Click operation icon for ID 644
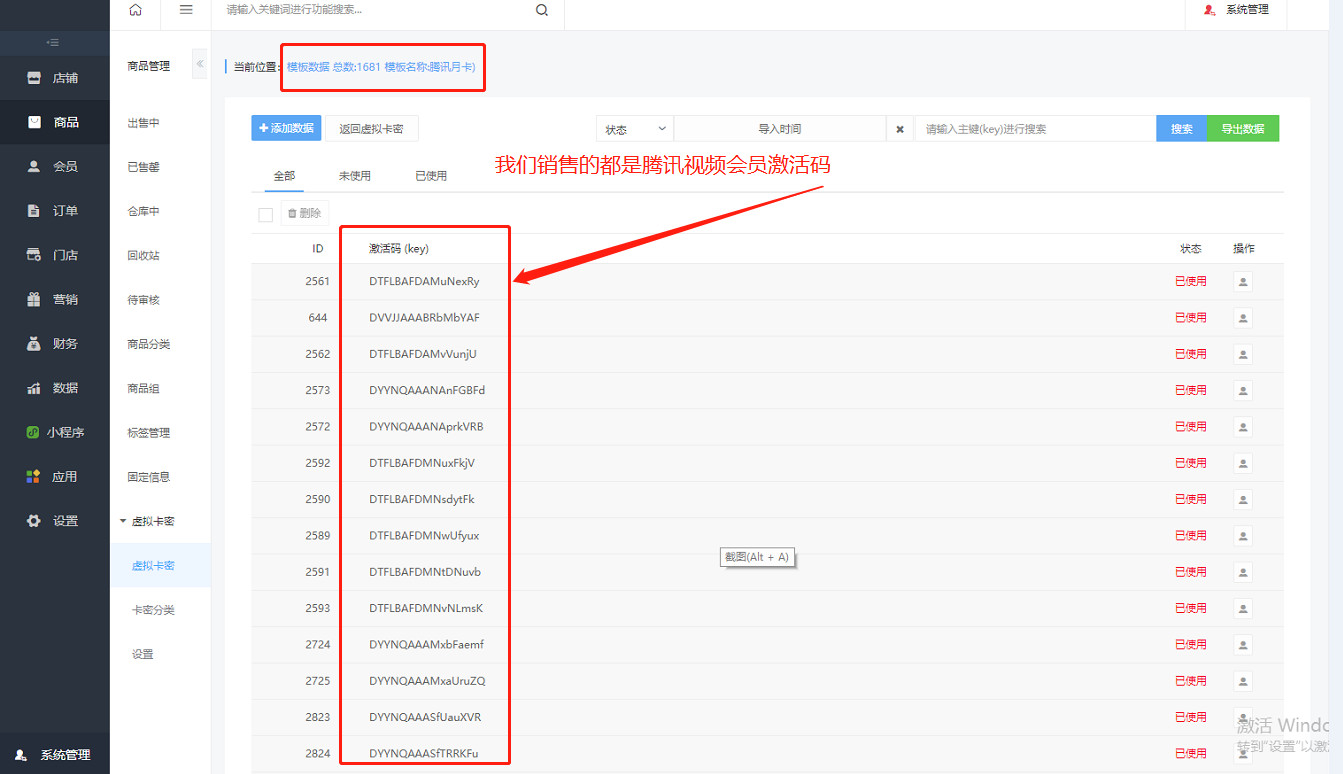 pyautogui.click(x=1243, y=318)
